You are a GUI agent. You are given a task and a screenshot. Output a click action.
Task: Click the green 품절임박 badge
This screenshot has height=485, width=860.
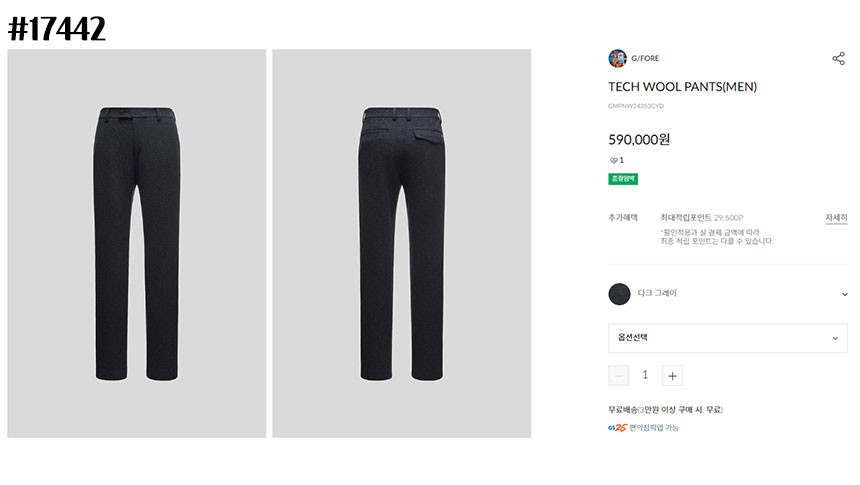pos(623,179)
